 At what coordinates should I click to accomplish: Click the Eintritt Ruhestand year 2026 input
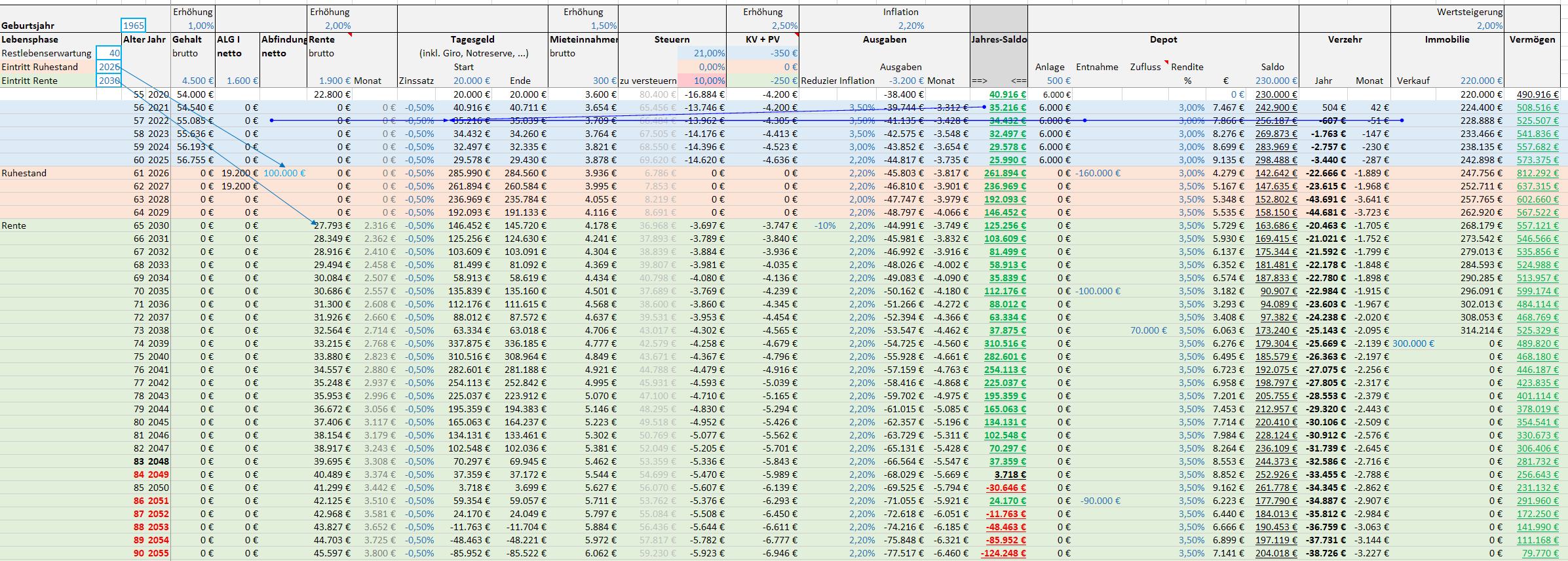(109, 67)
